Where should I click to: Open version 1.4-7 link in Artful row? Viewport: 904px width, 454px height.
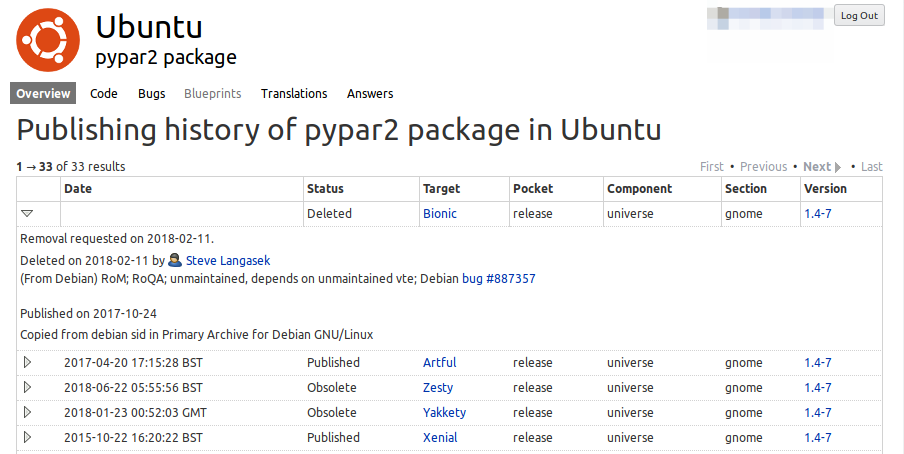tap(818, 362)
